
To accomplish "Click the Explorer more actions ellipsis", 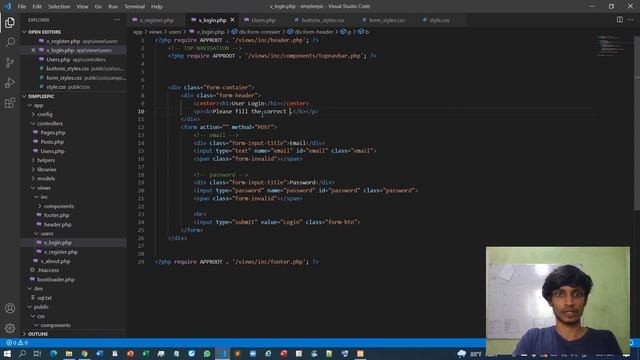I will (x=117, y=20).
